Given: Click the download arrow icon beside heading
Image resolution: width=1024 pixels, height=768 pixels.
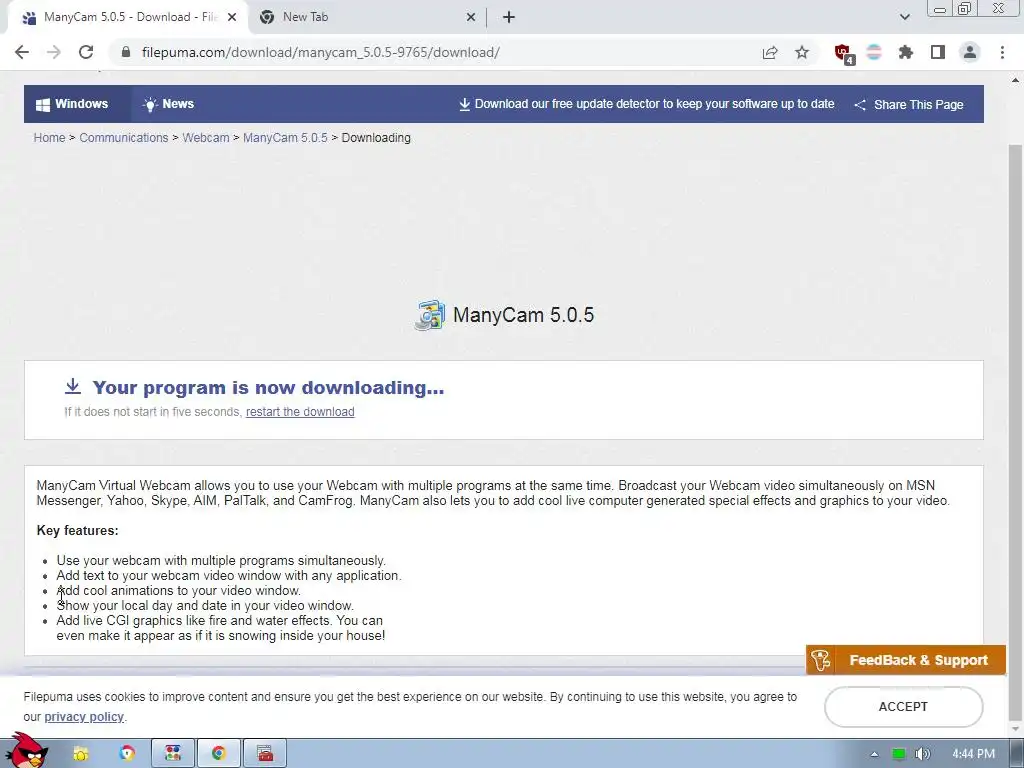Looking at the screenshot, I should pos(72,386).
